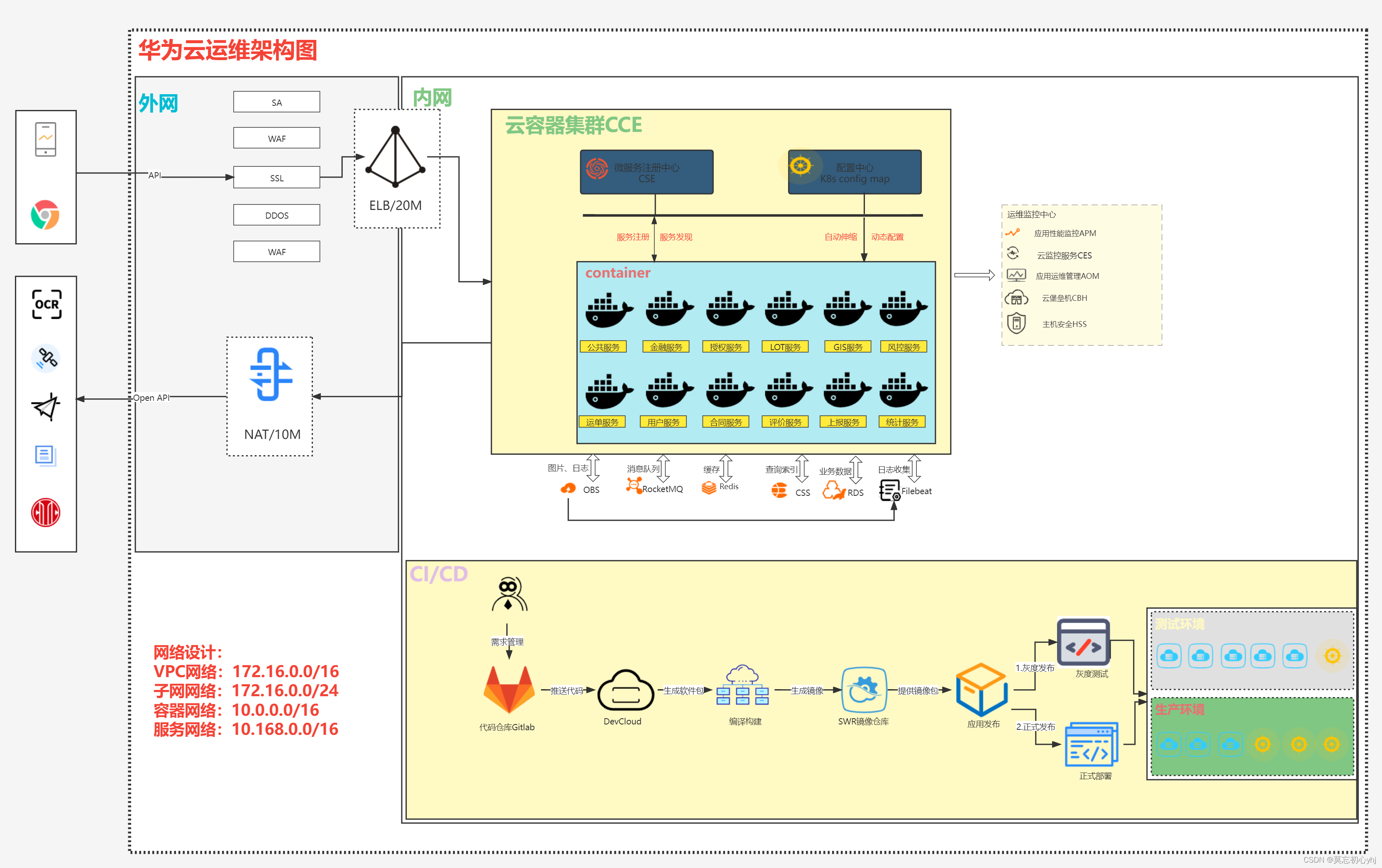Click the 风控服务 label
Viewport: 1382px width, 868px height.
point(903,347)
